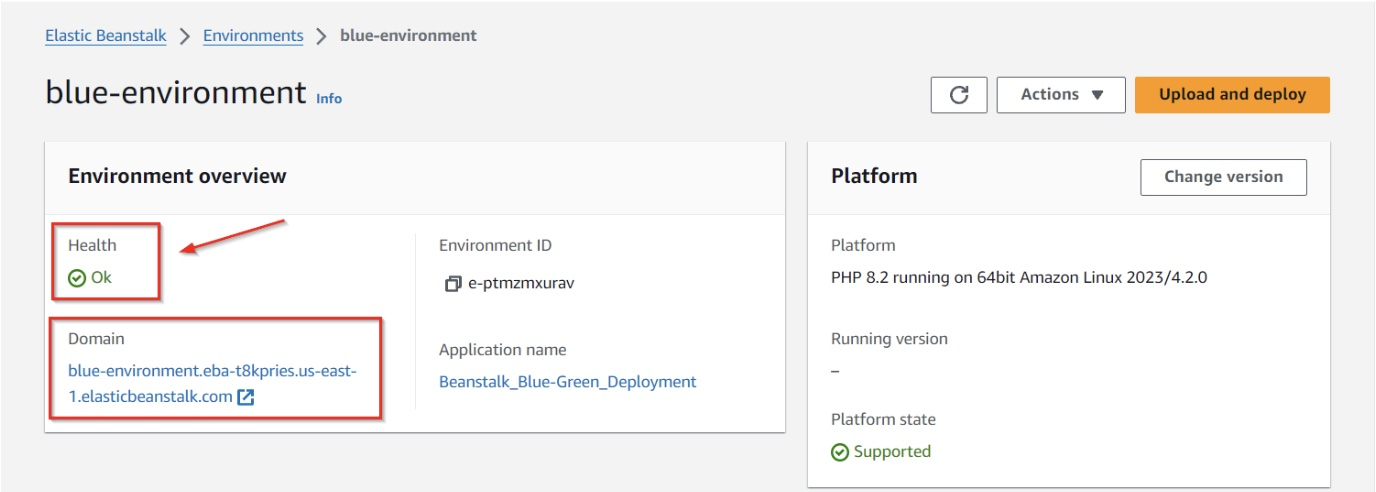
Task: Open Beanstalk_Blue-Green_Deployment application link
Action: click(x=567, y=382)
